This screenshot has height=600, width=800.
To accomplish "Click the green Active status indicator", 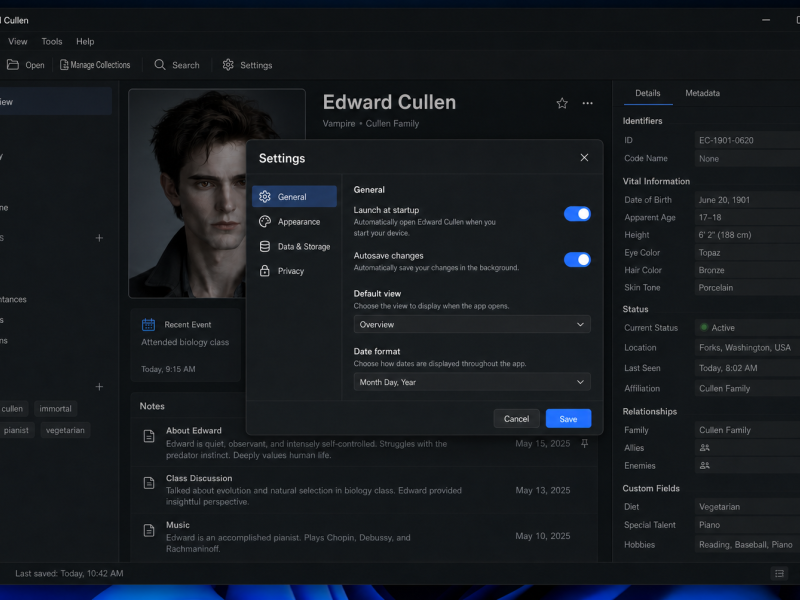I will 704,327.
